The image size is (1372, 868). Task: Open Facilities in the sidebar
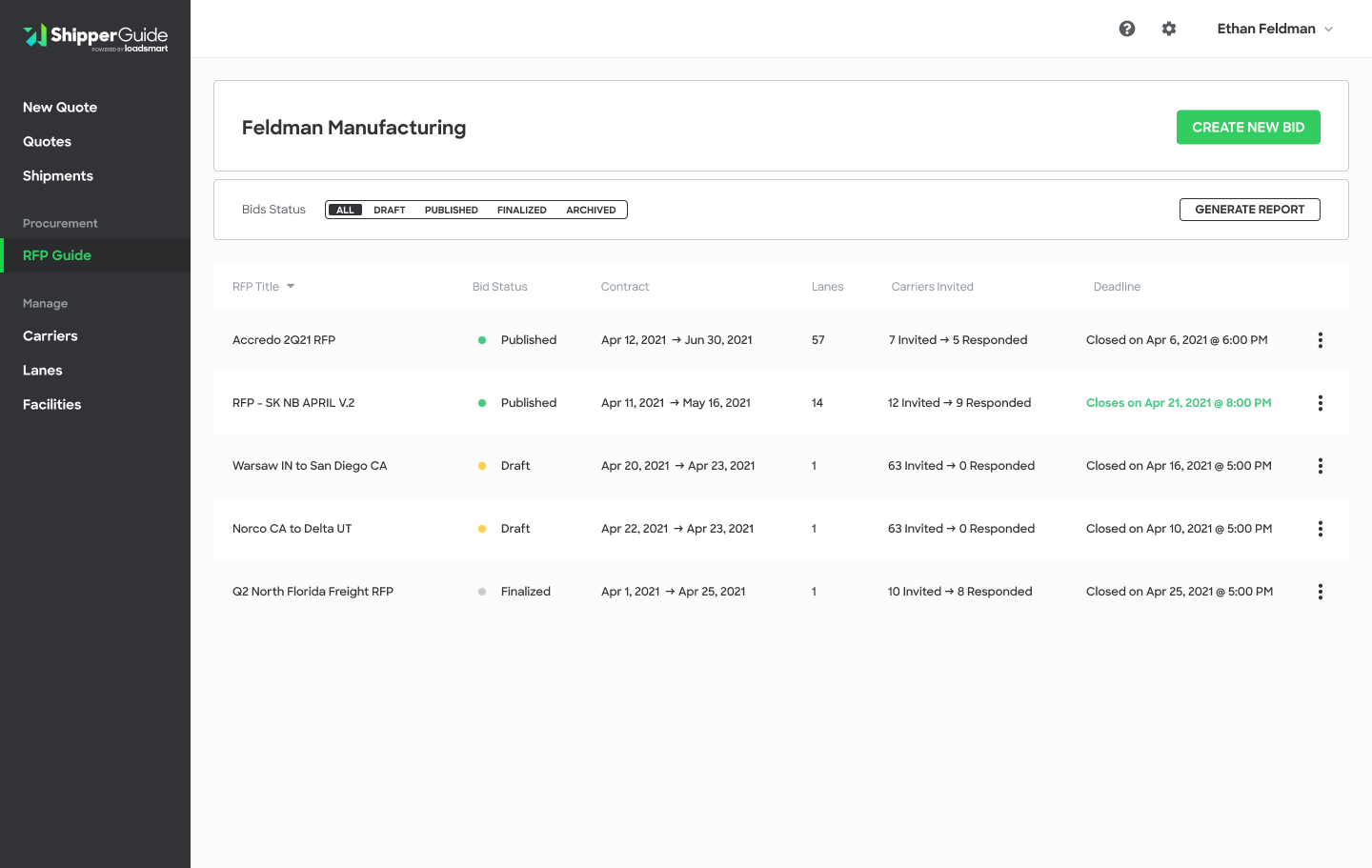click(52, 404)
